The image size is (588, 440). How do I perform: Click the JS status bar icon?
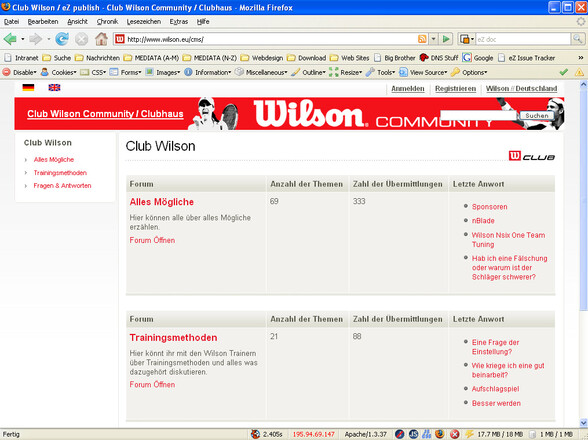413,434
